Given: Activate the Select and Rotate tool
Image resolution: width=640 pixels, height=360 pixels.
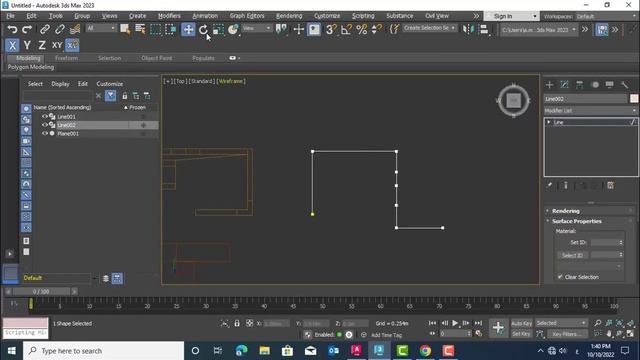Looking at the screenshot, I should pos(203,29).
